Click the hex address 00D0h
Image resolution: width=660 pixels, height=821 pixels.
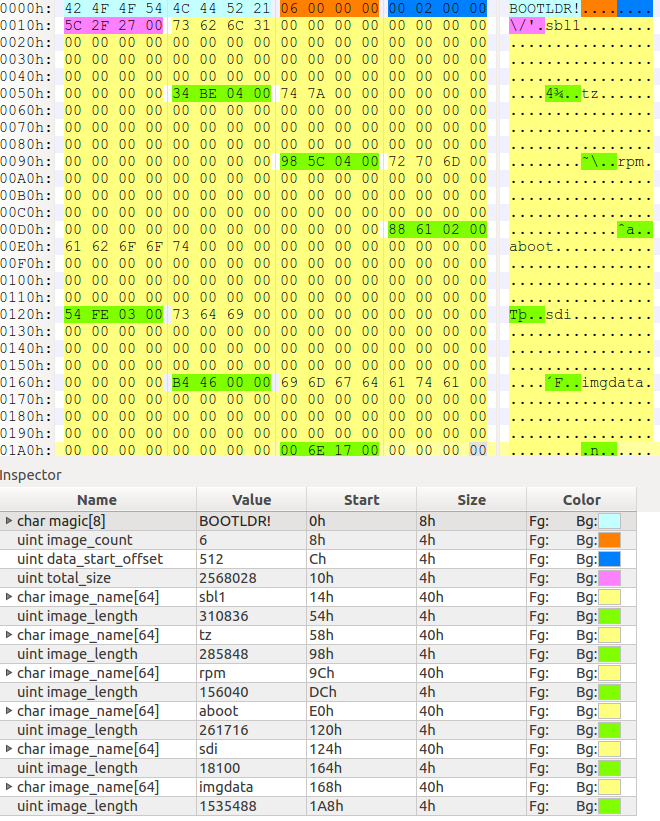(26, 229)
